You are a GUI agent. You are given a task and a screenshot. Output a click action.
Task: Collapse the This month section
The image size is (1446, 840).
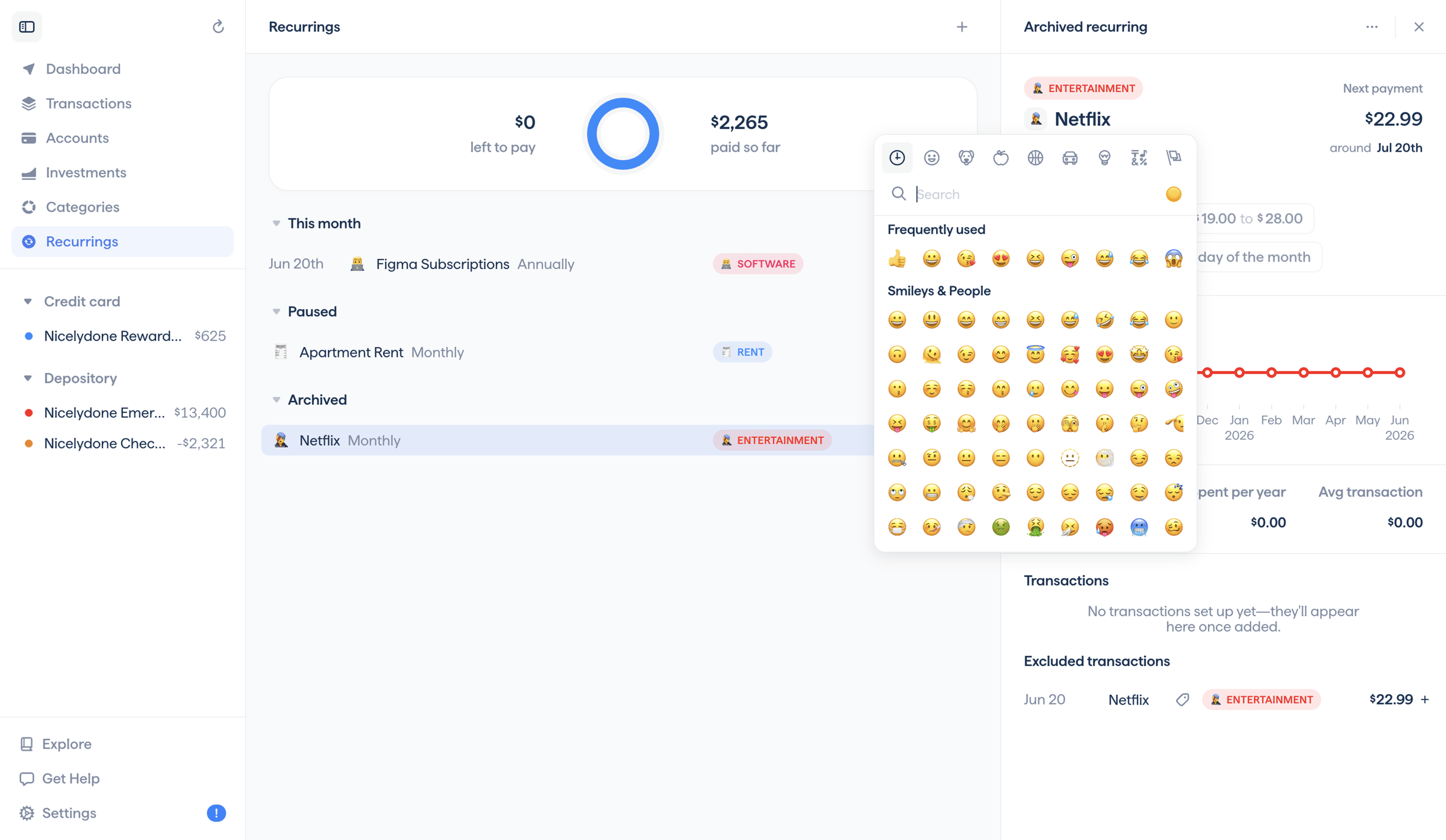[276, 223]
